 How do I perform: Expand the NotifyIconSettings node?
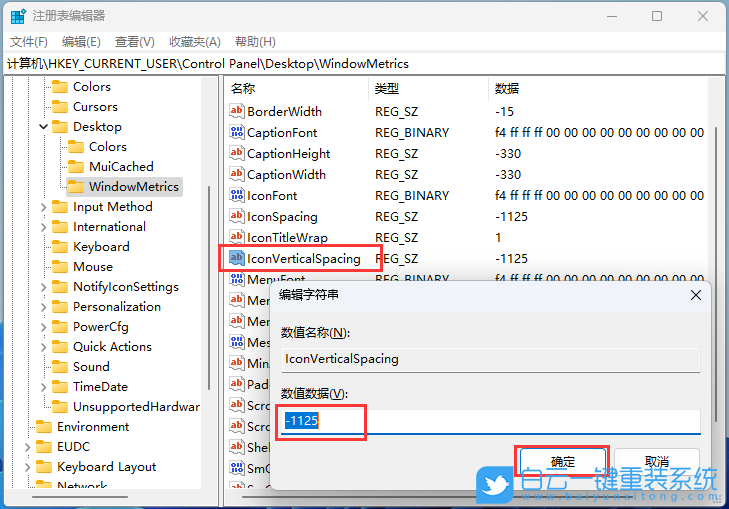click(43, 287)
